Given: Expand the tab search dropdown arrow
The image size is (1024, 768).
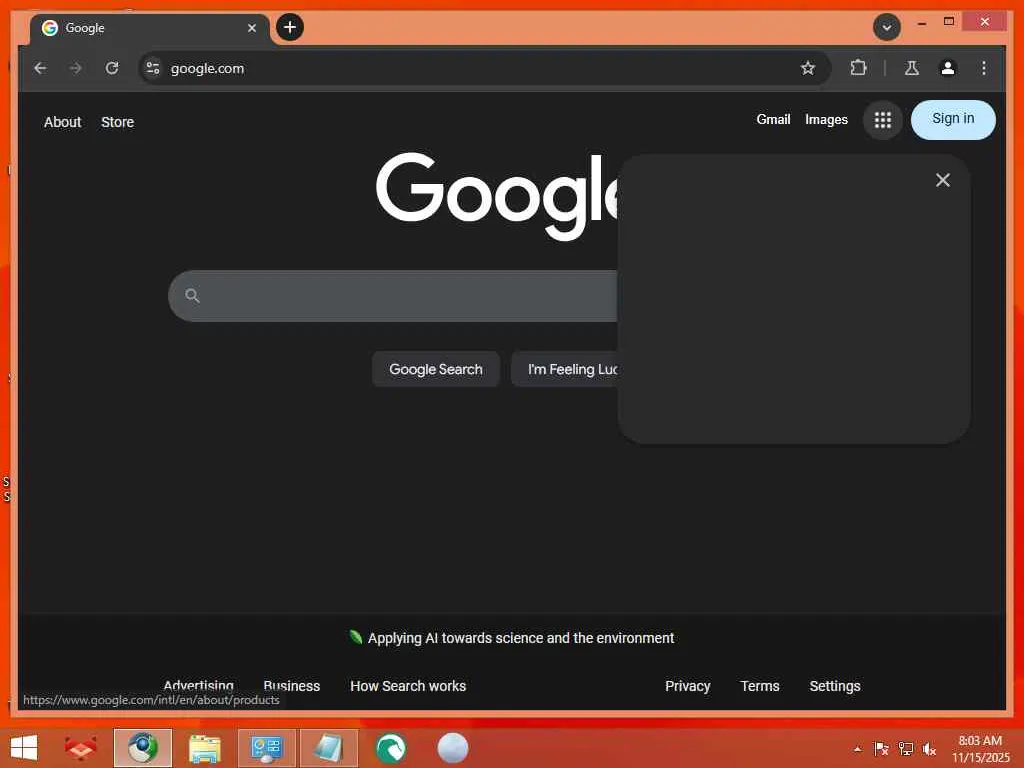Looking at the screenshot, I should (x=887, y=27).
